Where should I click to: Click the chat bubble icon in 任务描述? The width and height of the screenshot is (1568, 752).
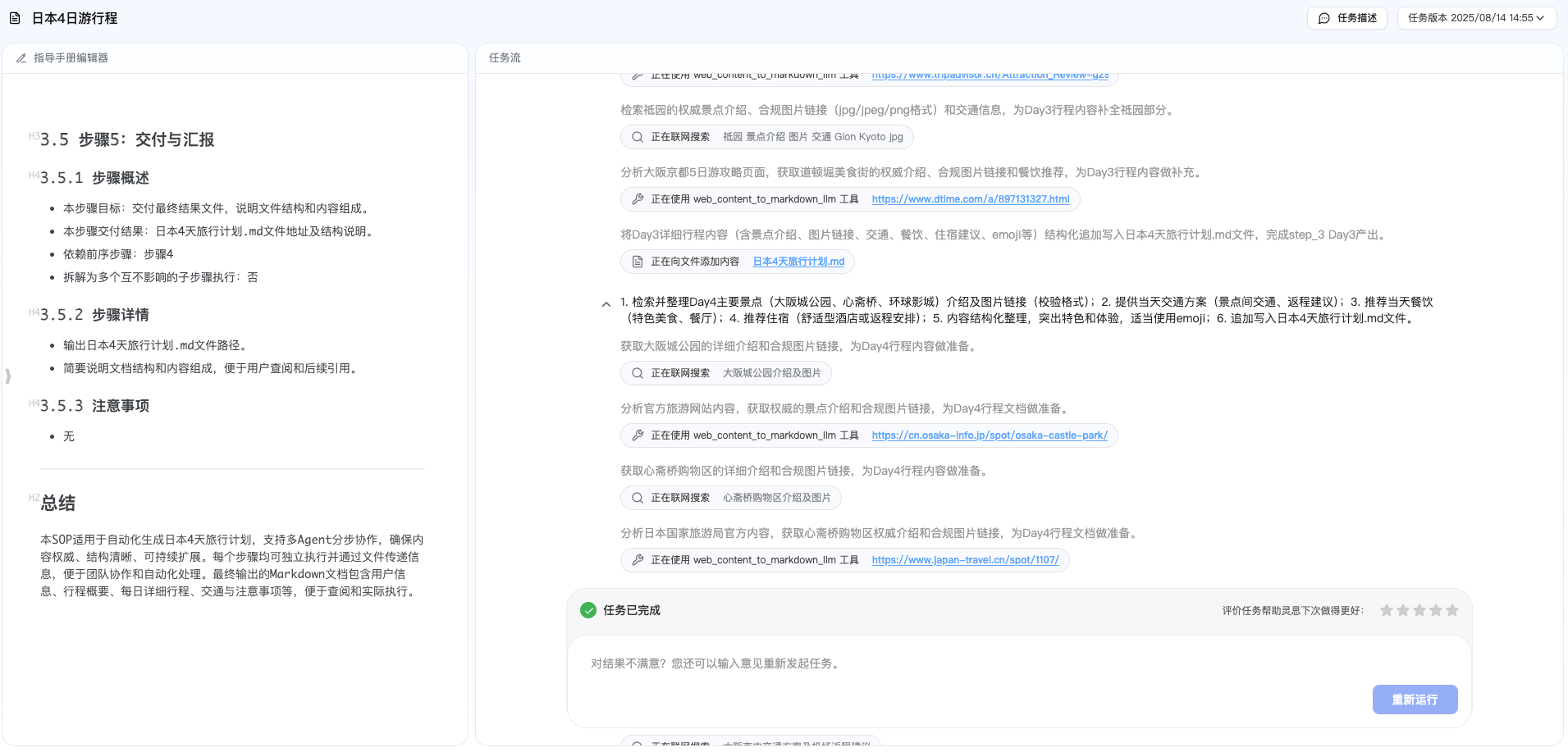point(1323,18)
